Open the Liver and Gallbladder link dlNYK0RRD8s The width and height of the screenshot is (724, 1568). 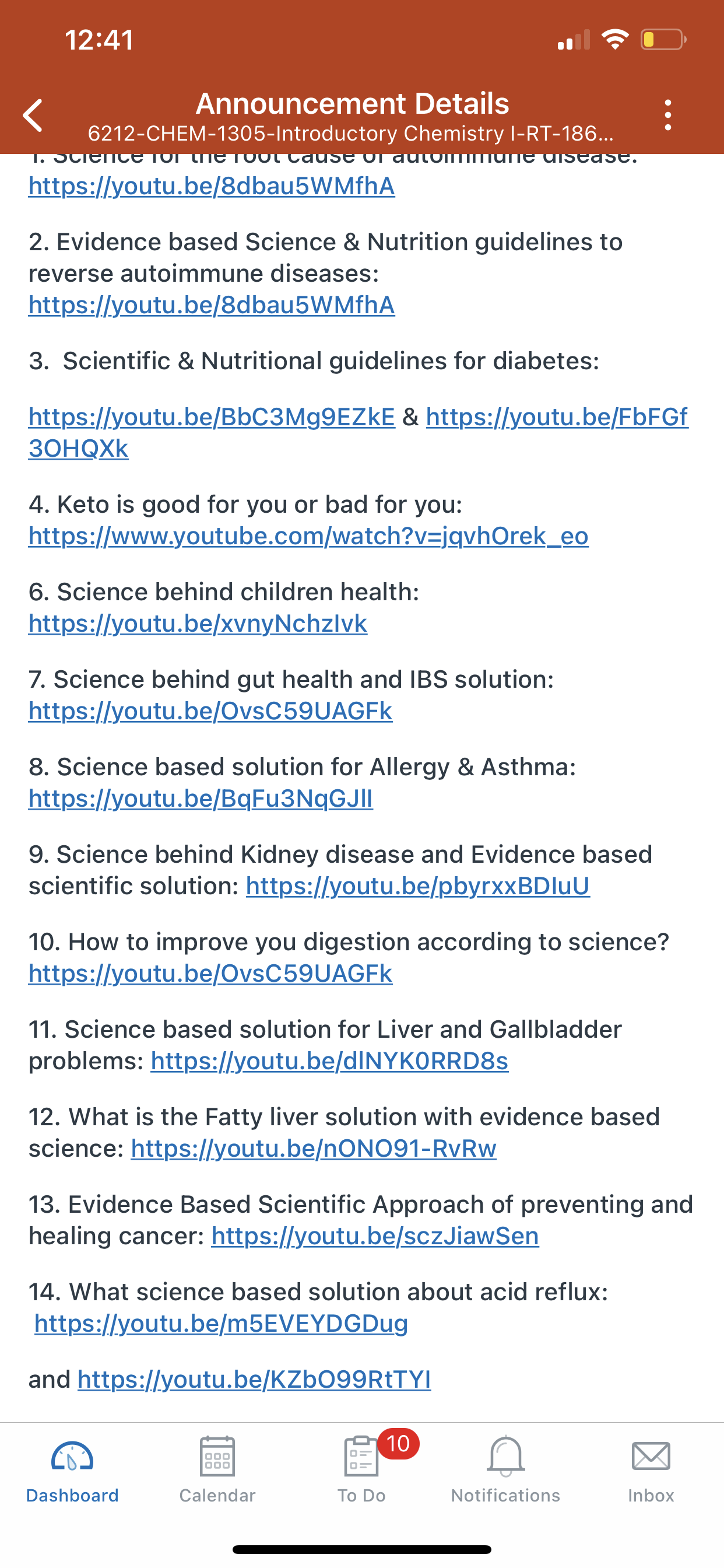(330, 1062)
